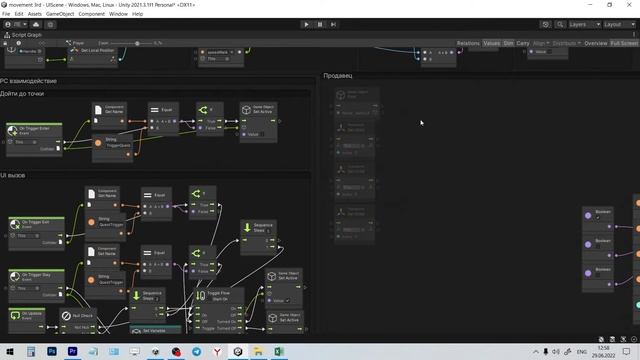Select the On Trigger Exit event node icon
640x360 pixels.
[x=15, y=224]
